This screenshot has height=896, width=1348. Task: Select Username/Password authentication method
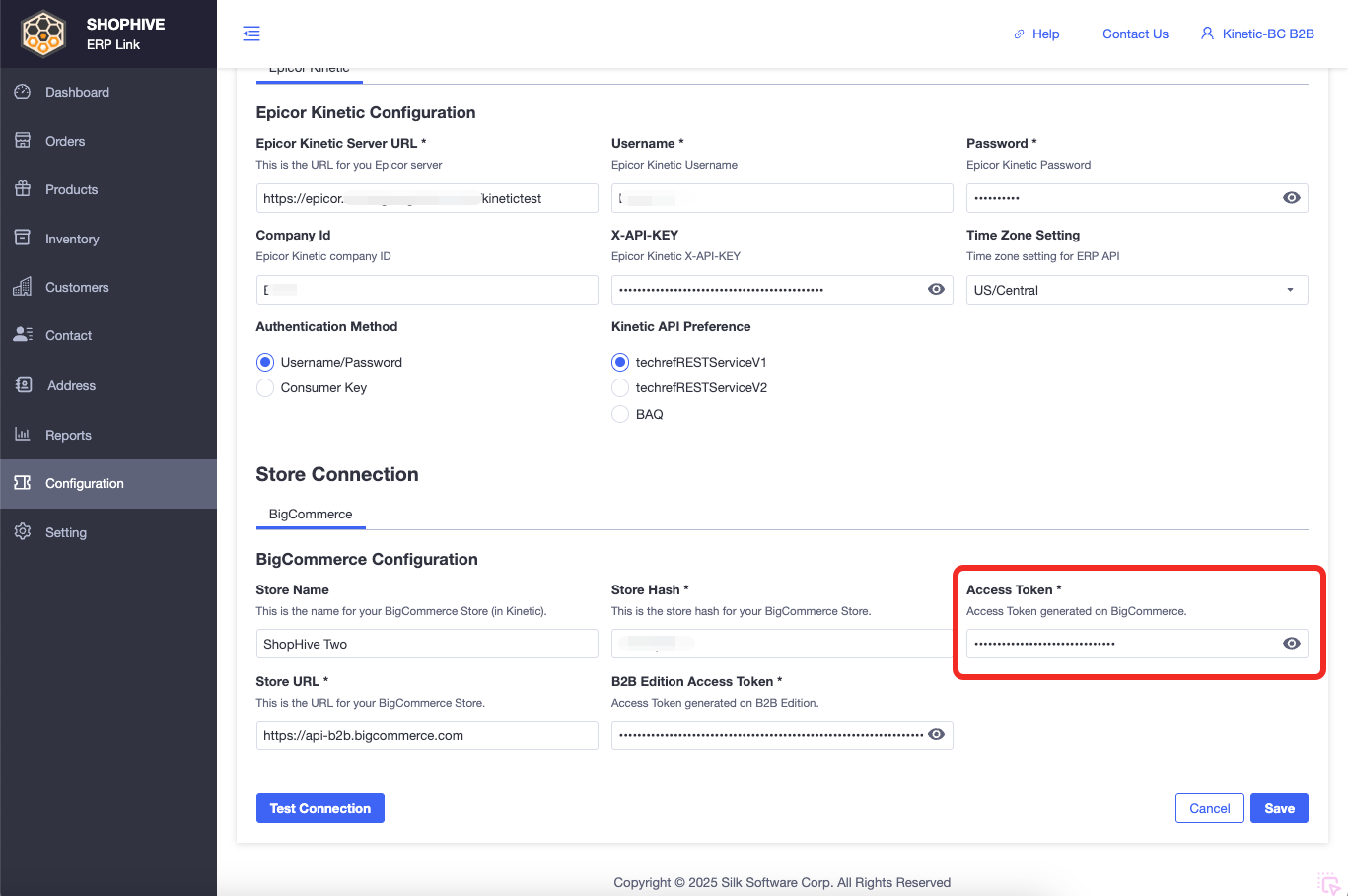coord(265,362)
